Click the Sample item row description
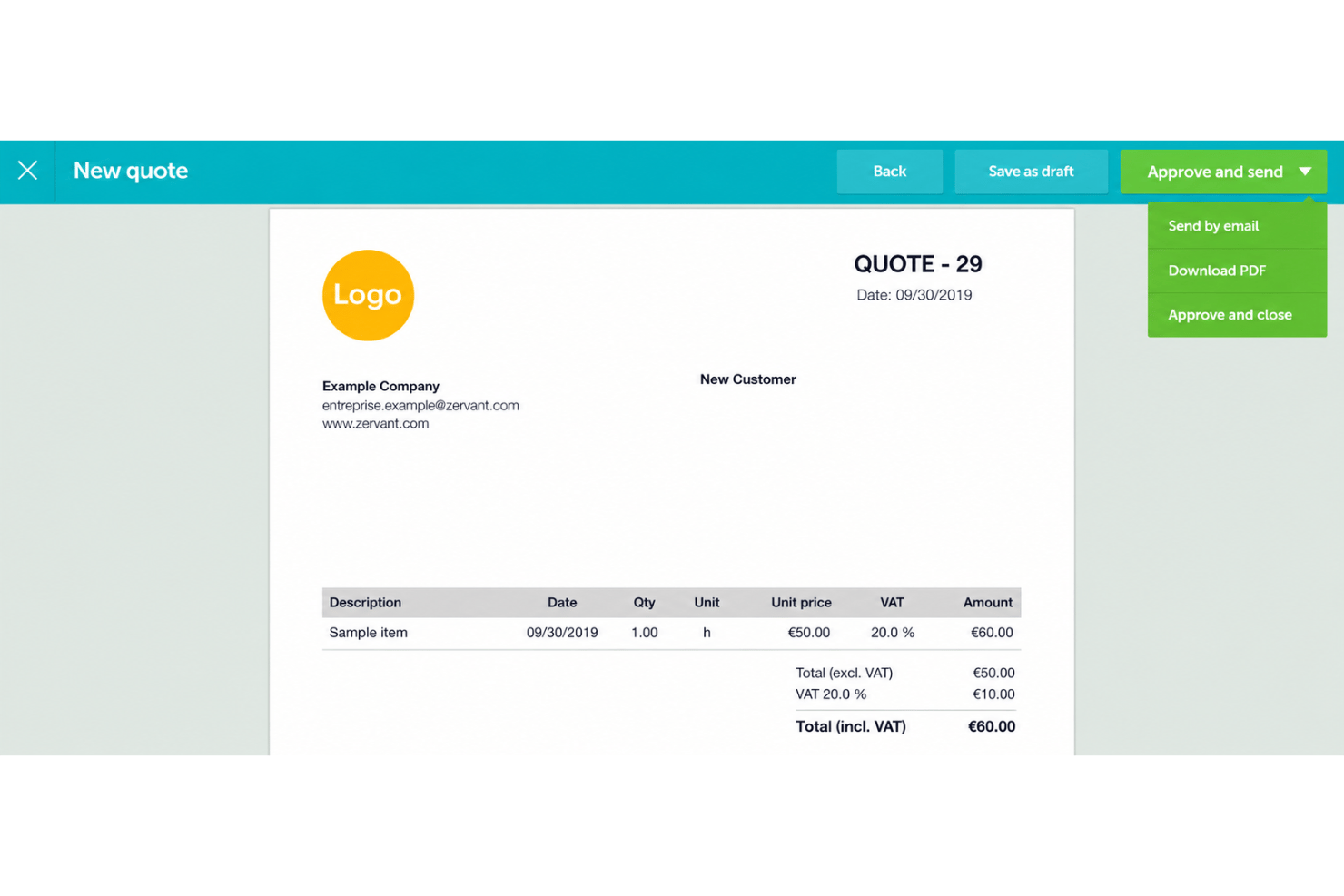1344x896 pixels. click(368, 633)
